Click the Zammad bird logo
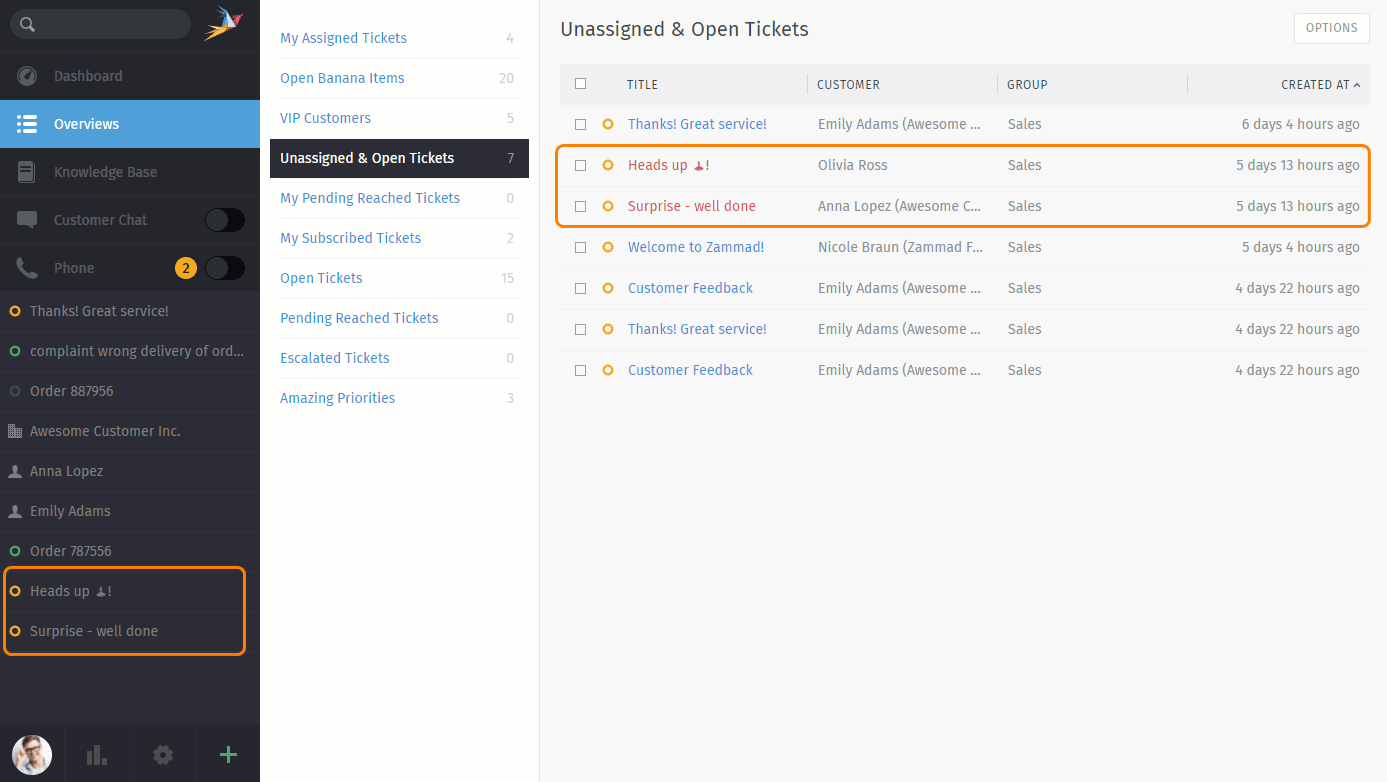This screenshot has height=782, width=1387. tap(223, 24)
